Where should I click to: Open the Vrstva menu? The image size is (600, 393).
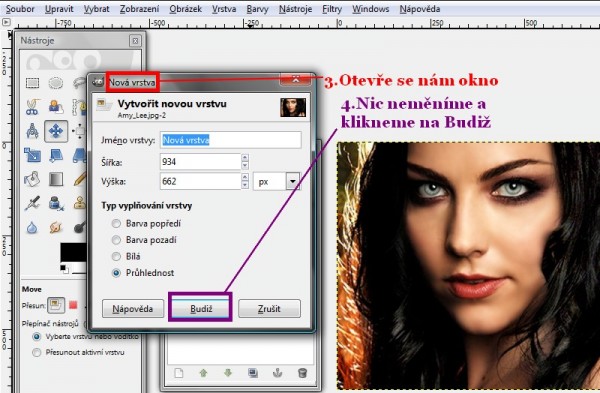(x=224, y=9)
